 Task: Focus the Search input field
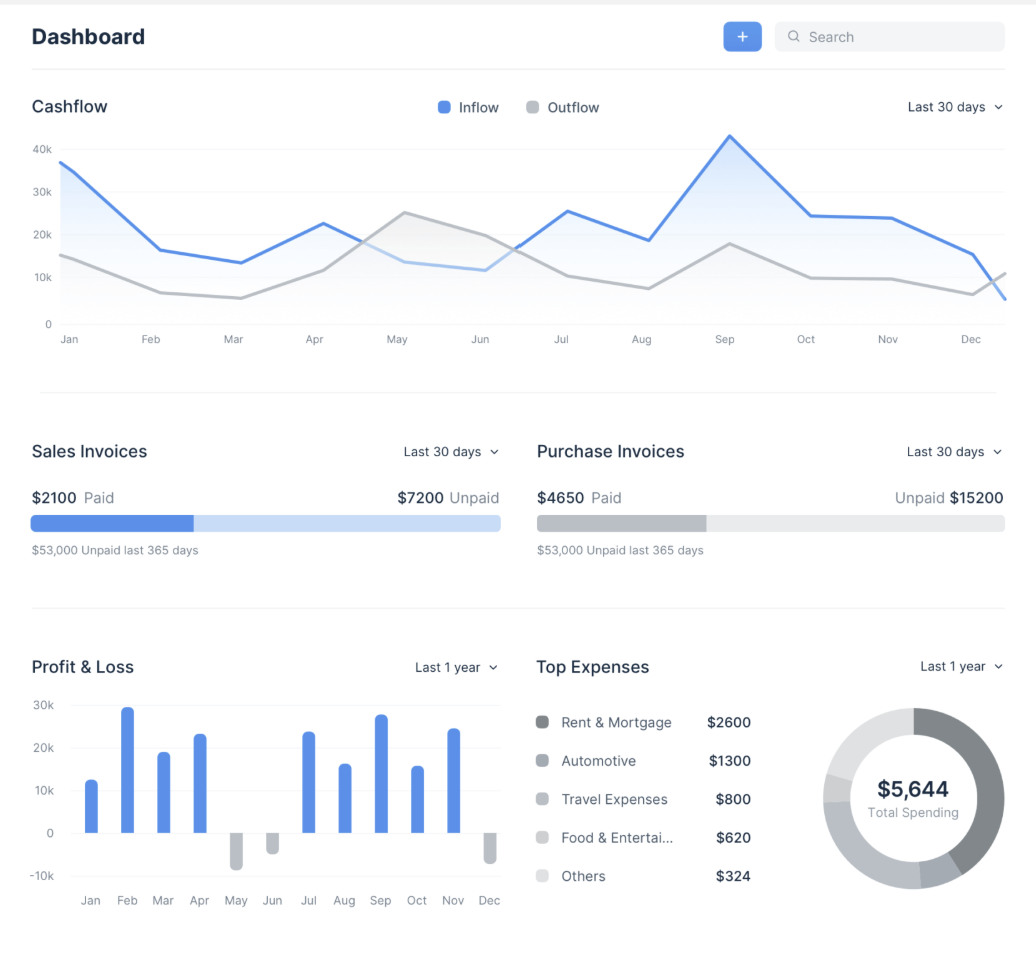[889, 37]
